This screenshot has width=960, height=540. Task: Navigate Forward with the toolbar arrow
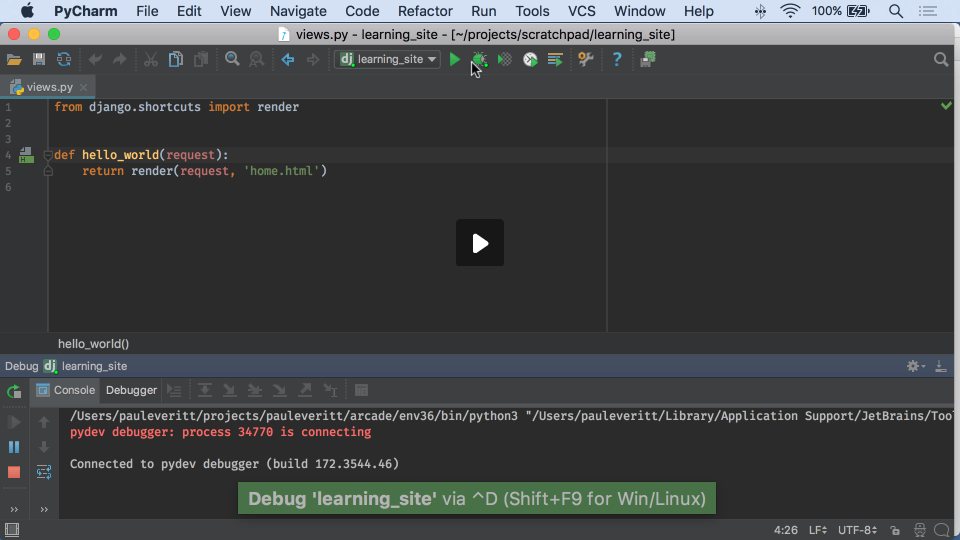313,59
